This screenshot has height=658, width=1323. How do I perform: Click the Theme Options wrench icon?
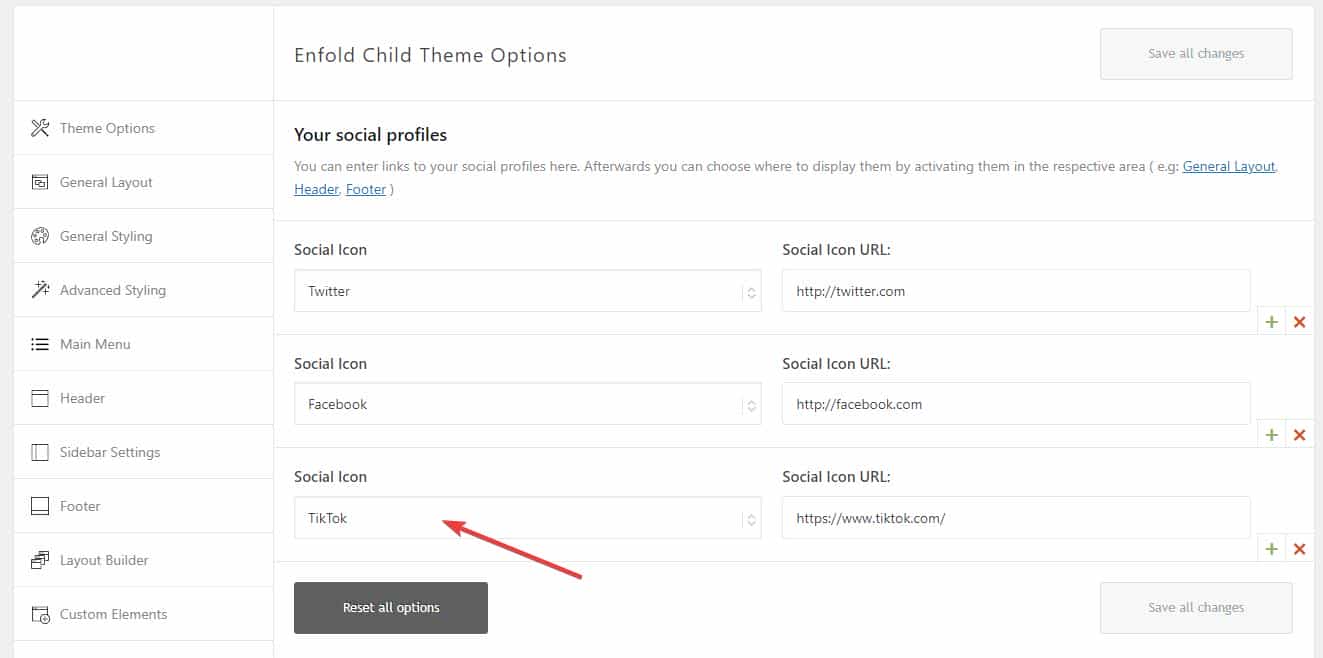click(x=40, y=128)
